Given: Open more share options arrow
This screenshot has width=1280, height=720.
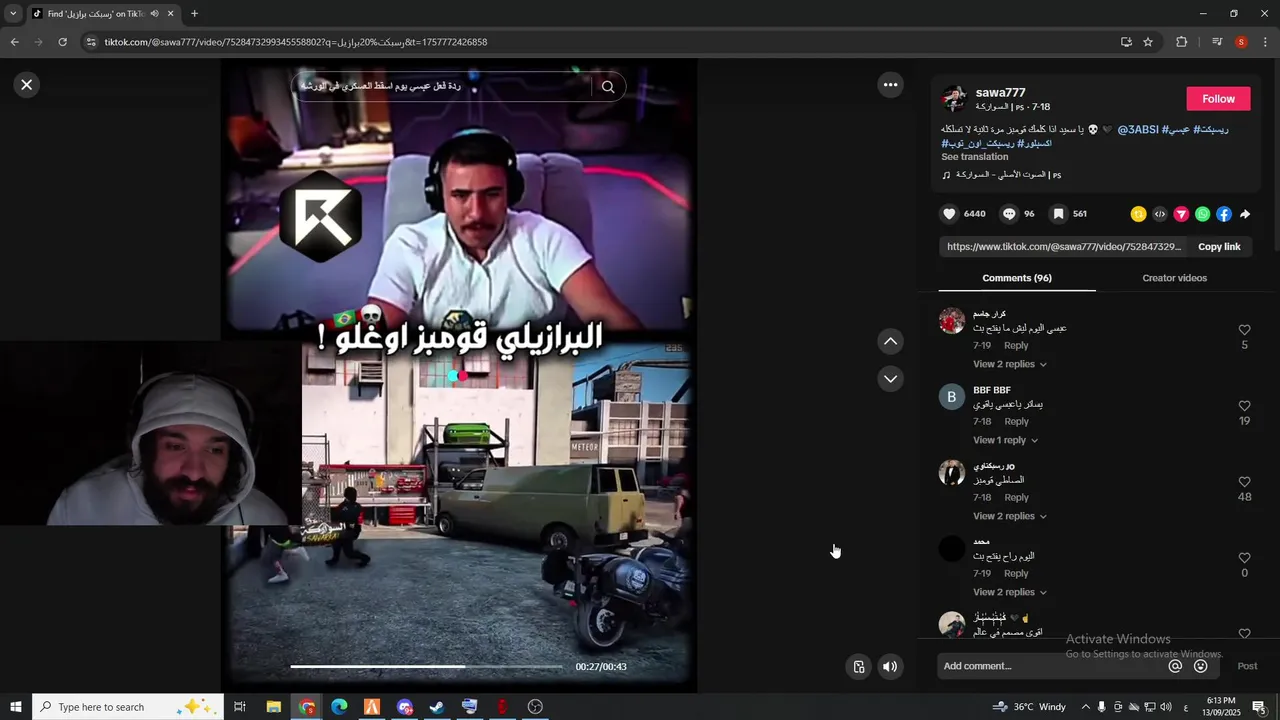Looking at the screenshot, I should [x=1245, y=214].
